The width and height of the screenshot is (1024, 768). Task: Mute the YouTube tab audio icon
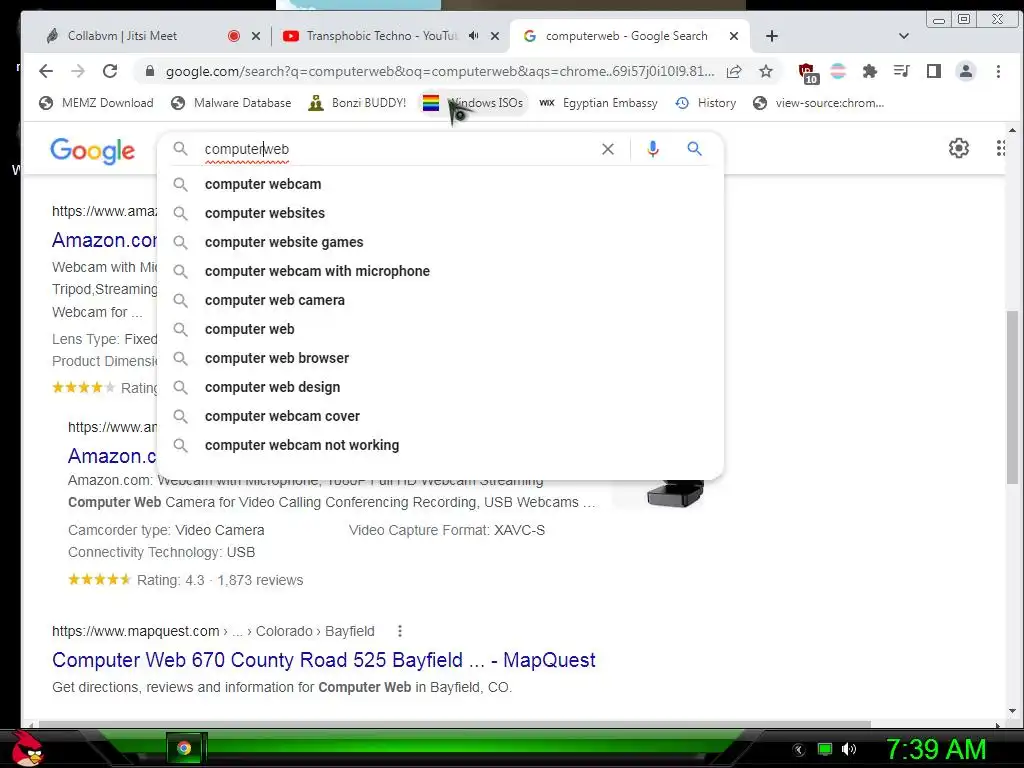[473, 36]
